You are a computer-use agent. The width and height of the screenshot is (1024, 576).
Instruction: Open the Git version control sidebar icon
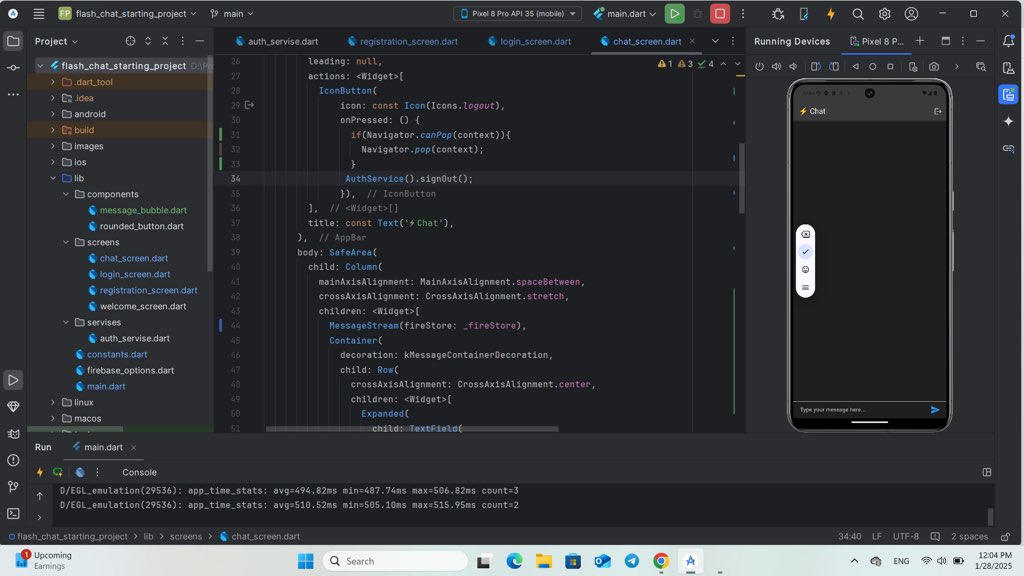13,487
